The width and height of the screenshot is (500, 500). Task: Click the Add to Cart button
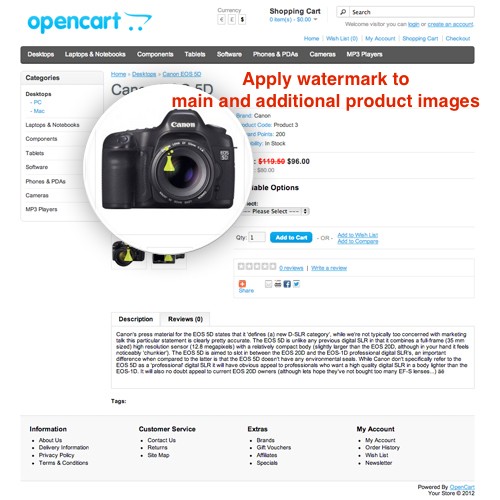pos(291,237)
